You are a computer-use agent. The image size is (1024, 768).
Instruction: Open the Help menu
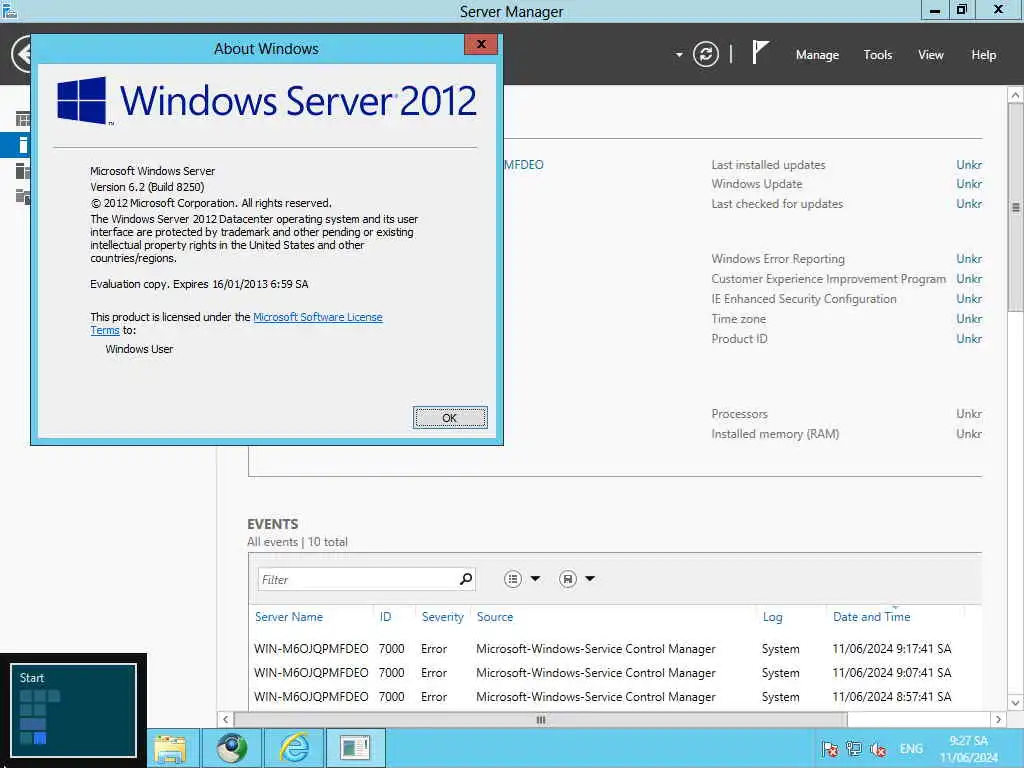click(x=984, y=55)
